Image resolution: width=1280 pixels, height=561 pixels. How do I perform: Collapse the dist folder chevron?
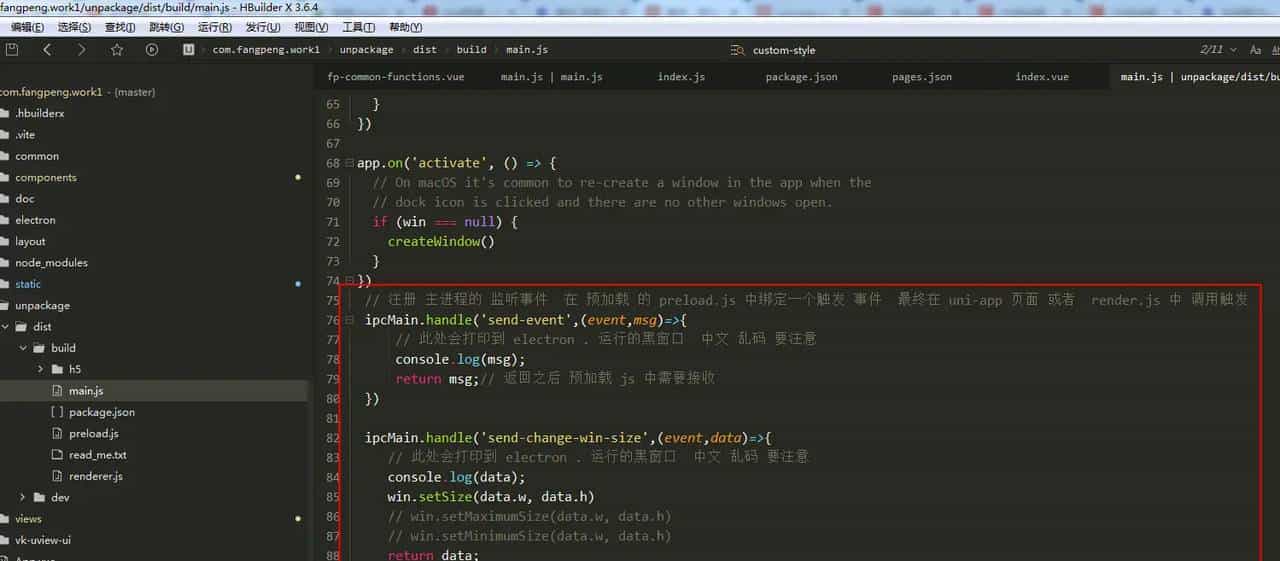pos(5,327)
